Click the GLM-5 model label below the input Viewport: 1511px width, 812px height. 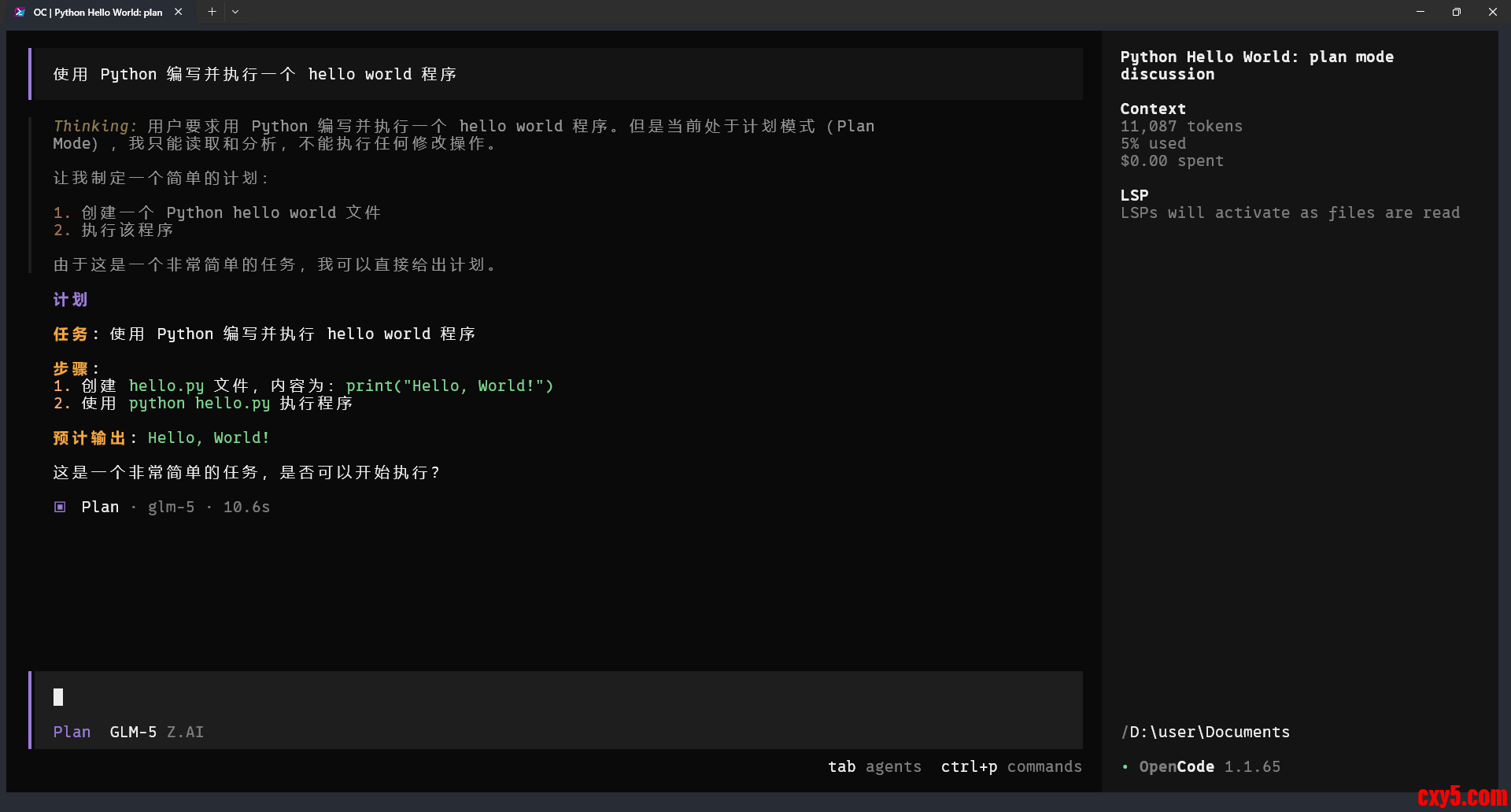(133, 732)
